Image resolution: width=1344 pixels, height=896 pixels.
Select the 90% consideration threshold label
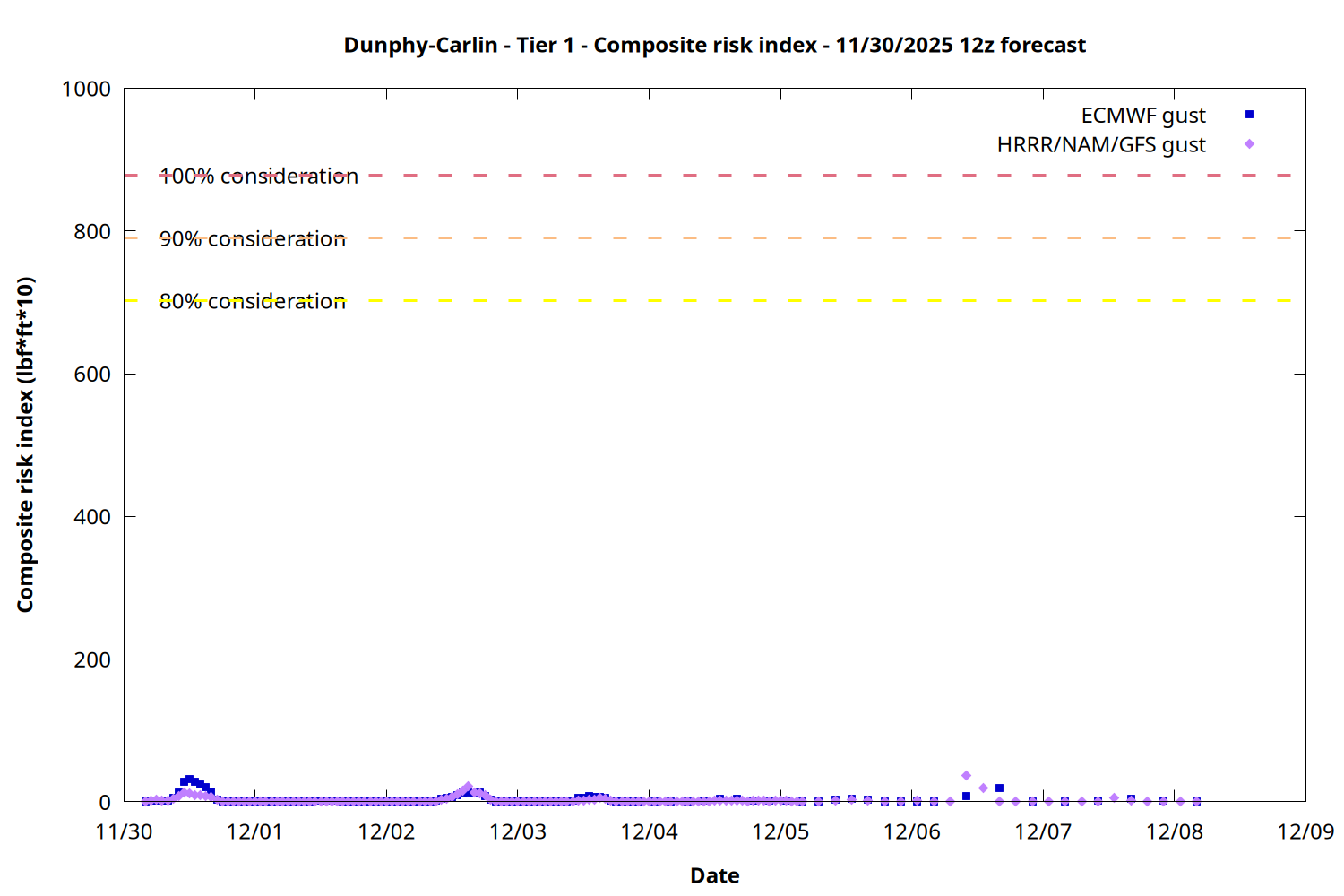(253, 239)
